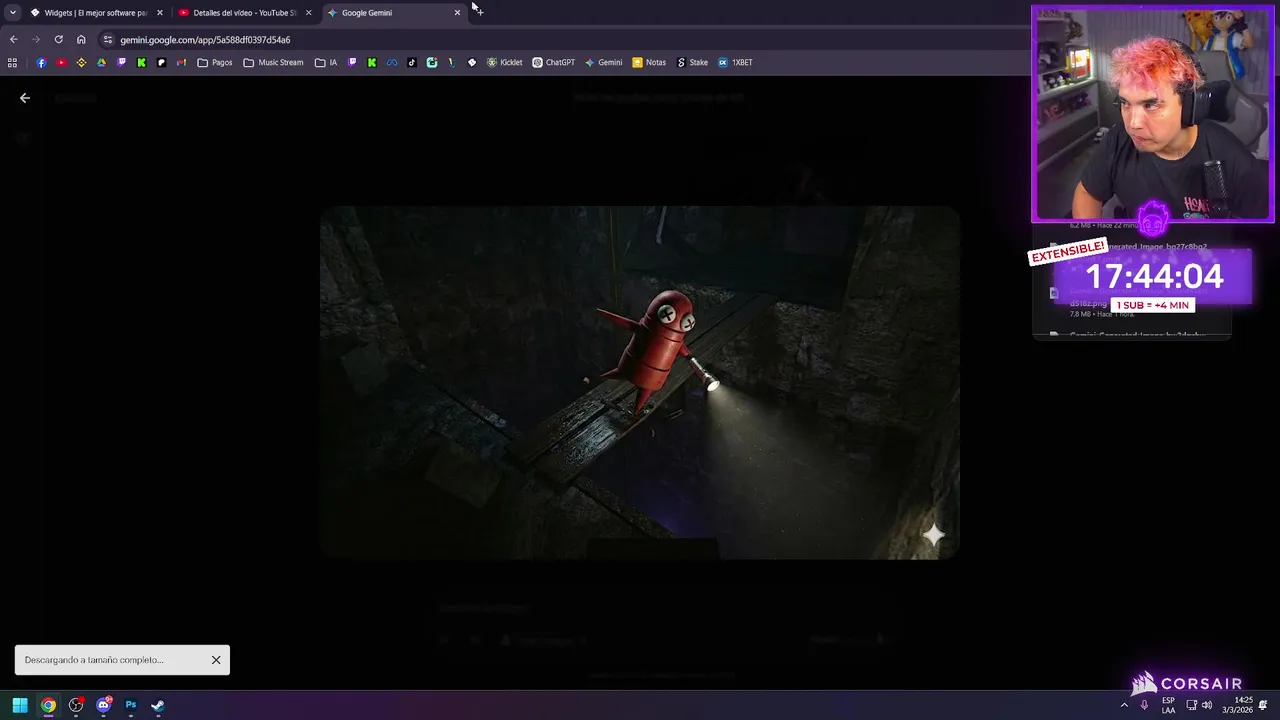Click the Gemini sparkle watermark on image
The height and width of the screenshot is (720, 1280).
click(933, 535)
